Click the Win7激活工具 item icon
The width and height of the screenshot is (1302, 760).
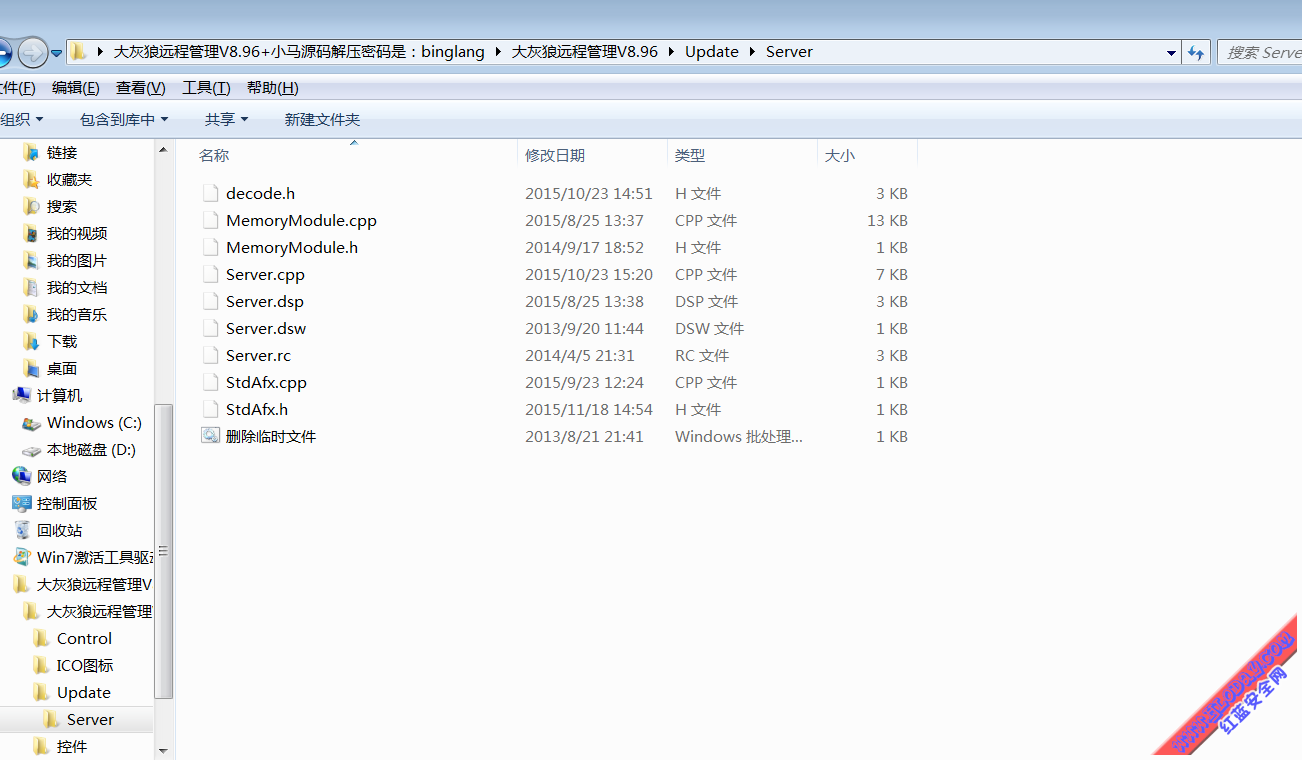coord(21,557)
